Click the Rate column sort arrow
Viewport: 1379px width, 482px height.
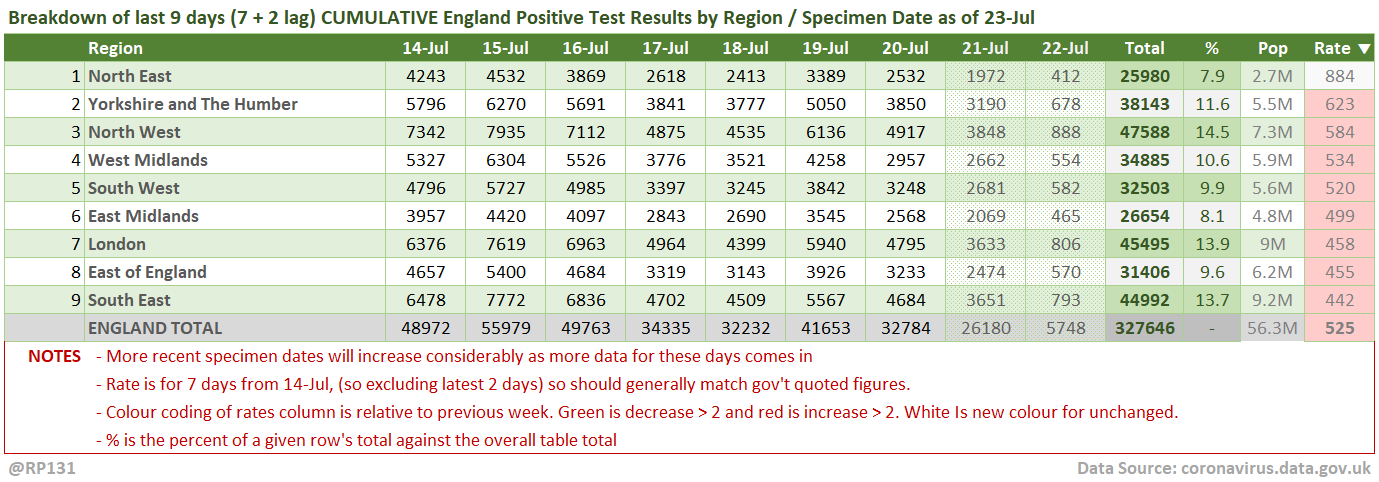coord(1364,48)
